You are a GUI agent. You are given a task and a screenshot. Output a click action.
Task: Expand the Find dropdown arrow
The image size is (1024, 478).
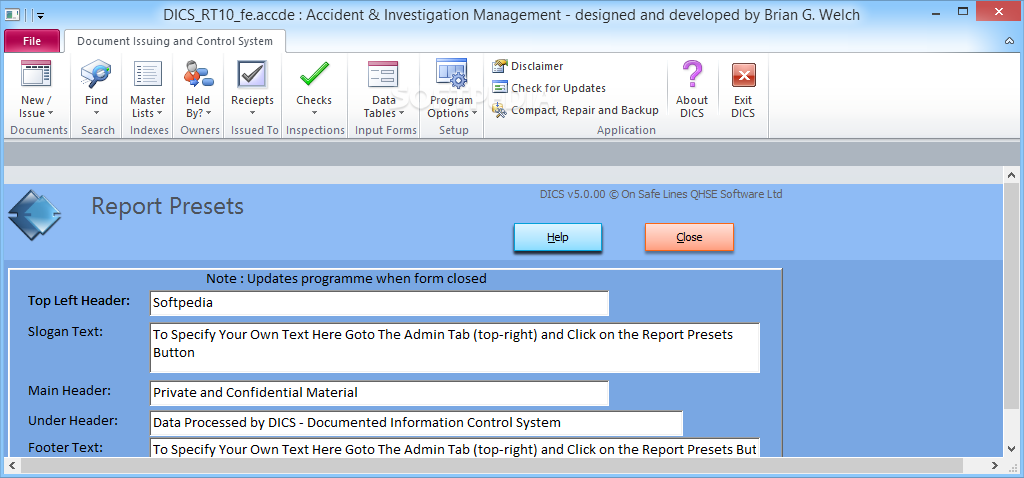96,113
